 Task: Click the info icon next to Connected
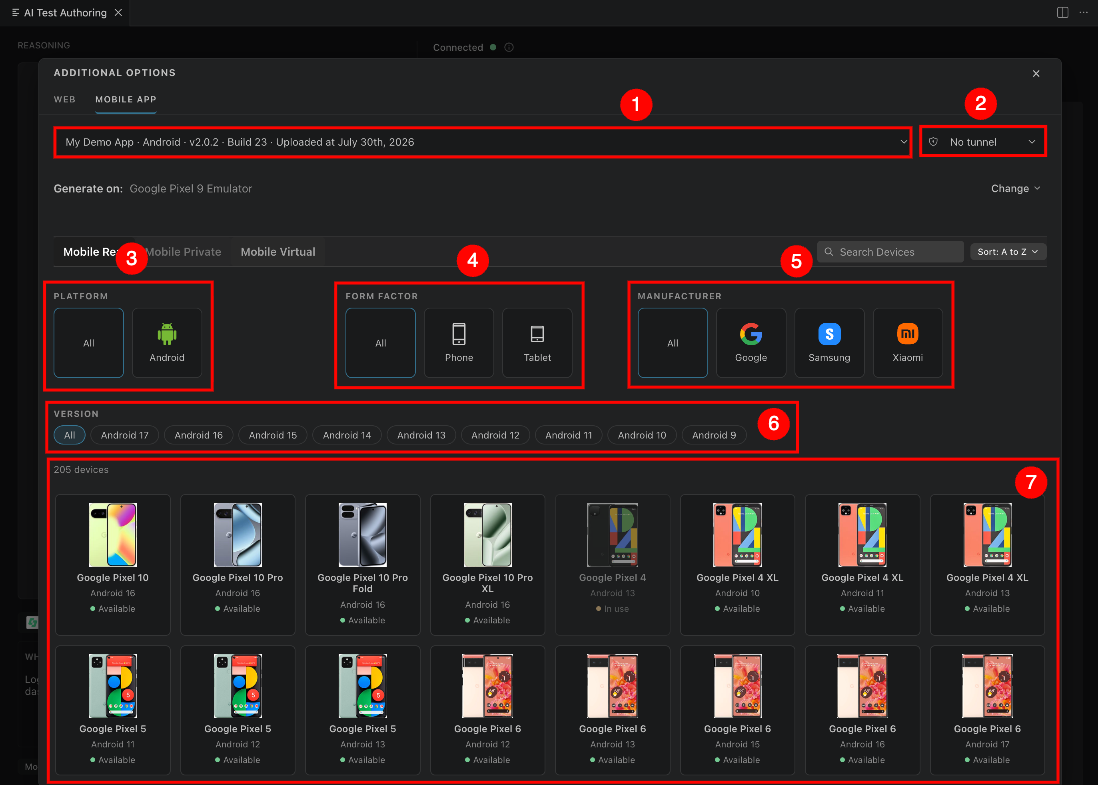click(509, 48)
